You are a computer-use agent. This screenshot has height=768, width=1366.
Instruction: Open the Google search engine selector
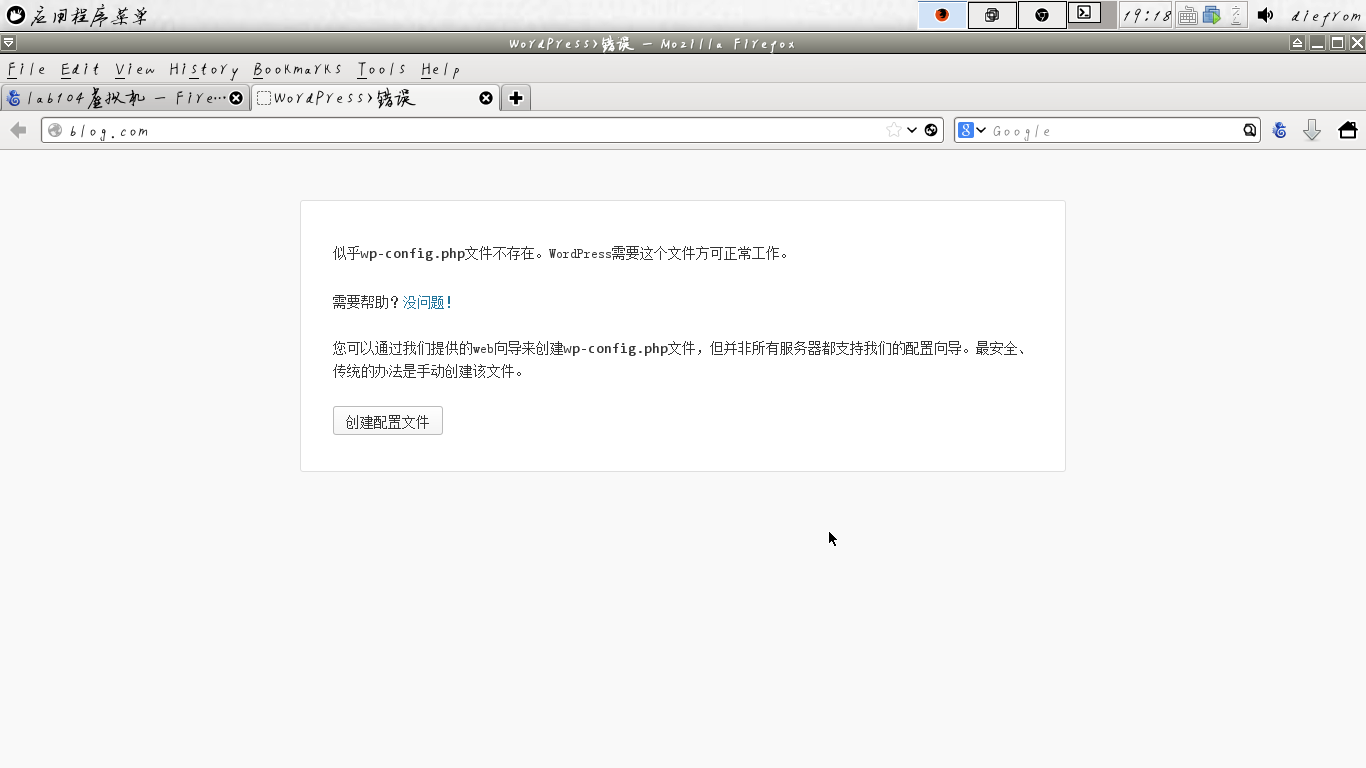972,130
